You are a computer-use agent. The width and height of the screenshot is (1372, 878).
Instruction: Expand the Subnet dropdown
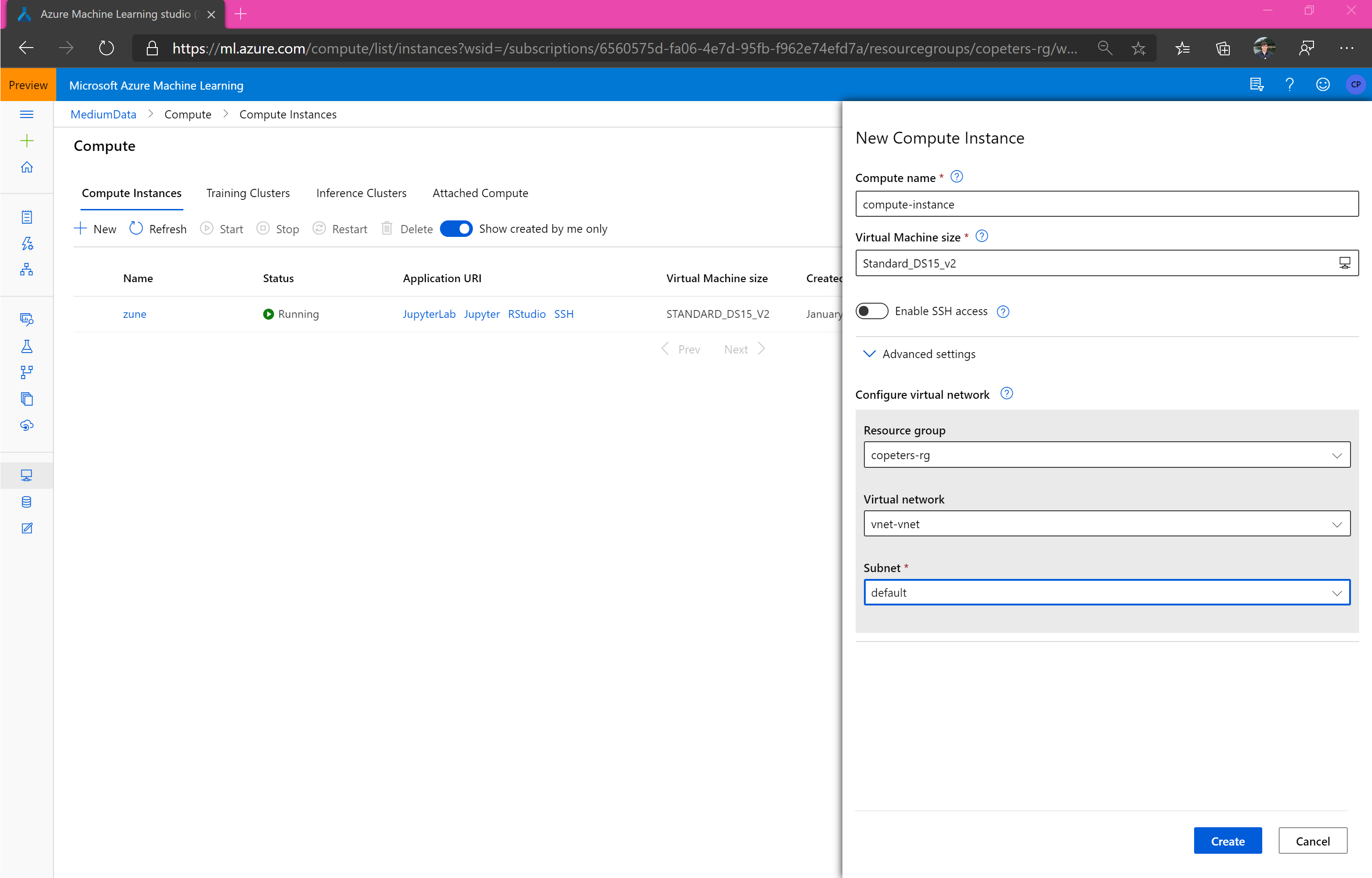(x=1106, y=592)
